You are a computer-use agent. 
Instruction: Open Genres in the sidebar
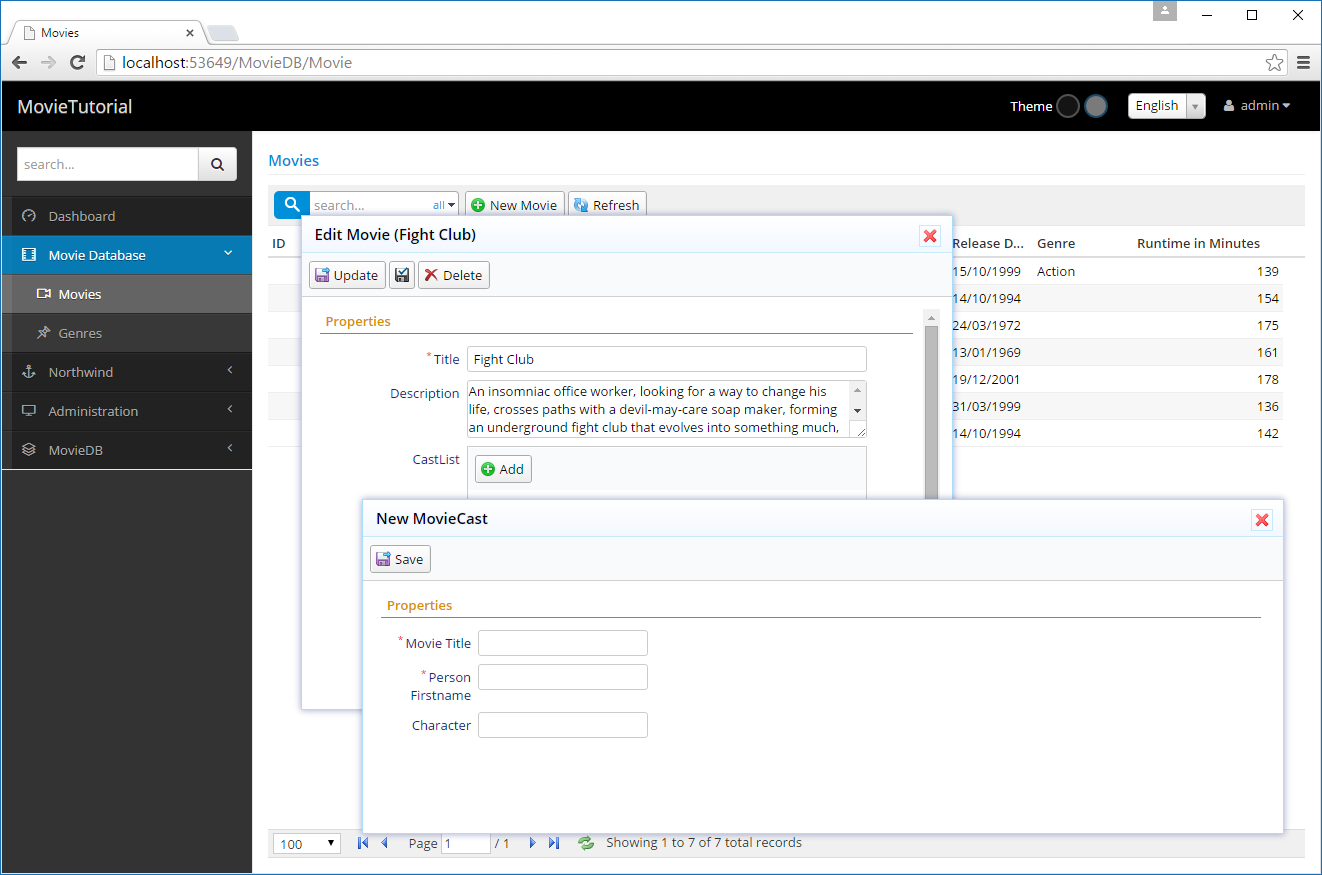tap(80, 333)
